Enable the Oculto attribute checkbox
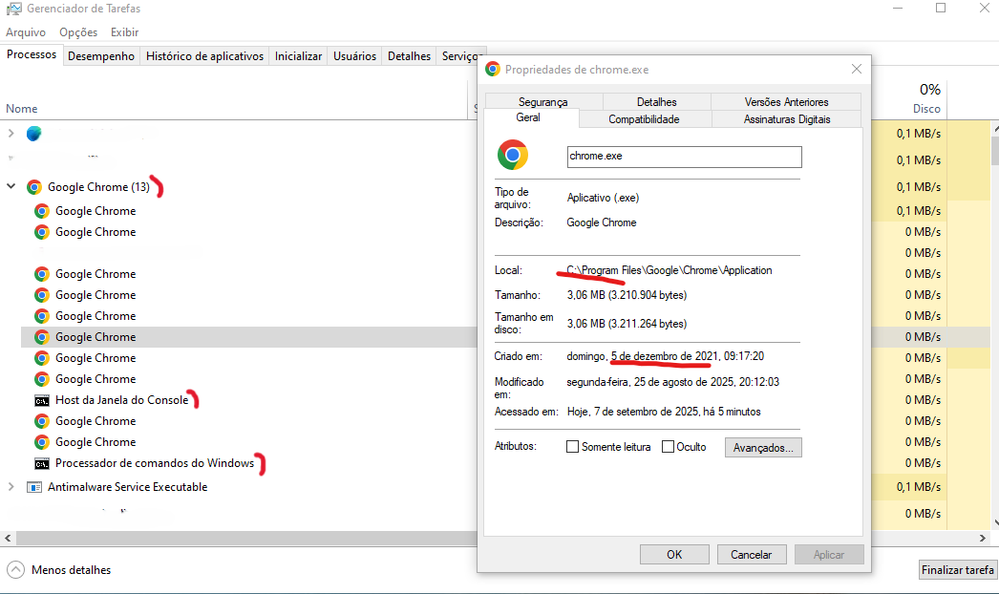The height and width of the screenshot is (594, 999). [668, 447]
